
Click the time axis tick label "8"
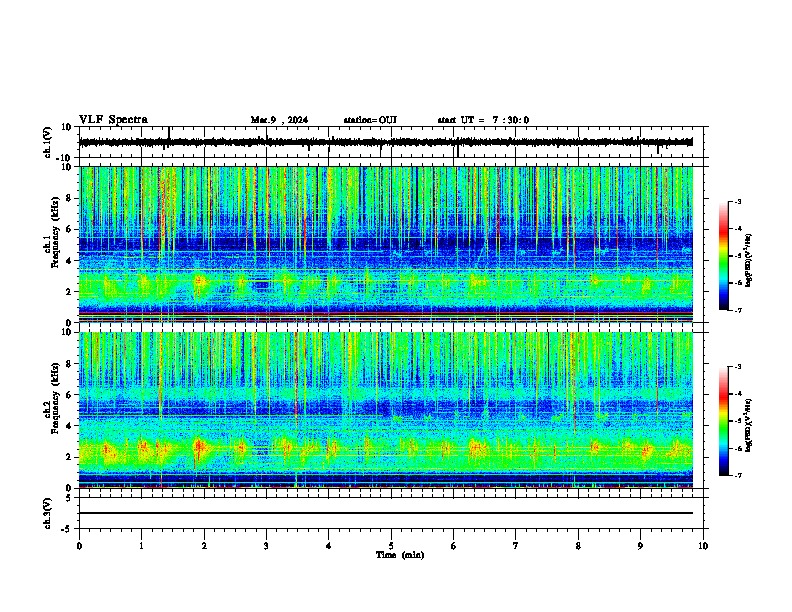point(578,546)
